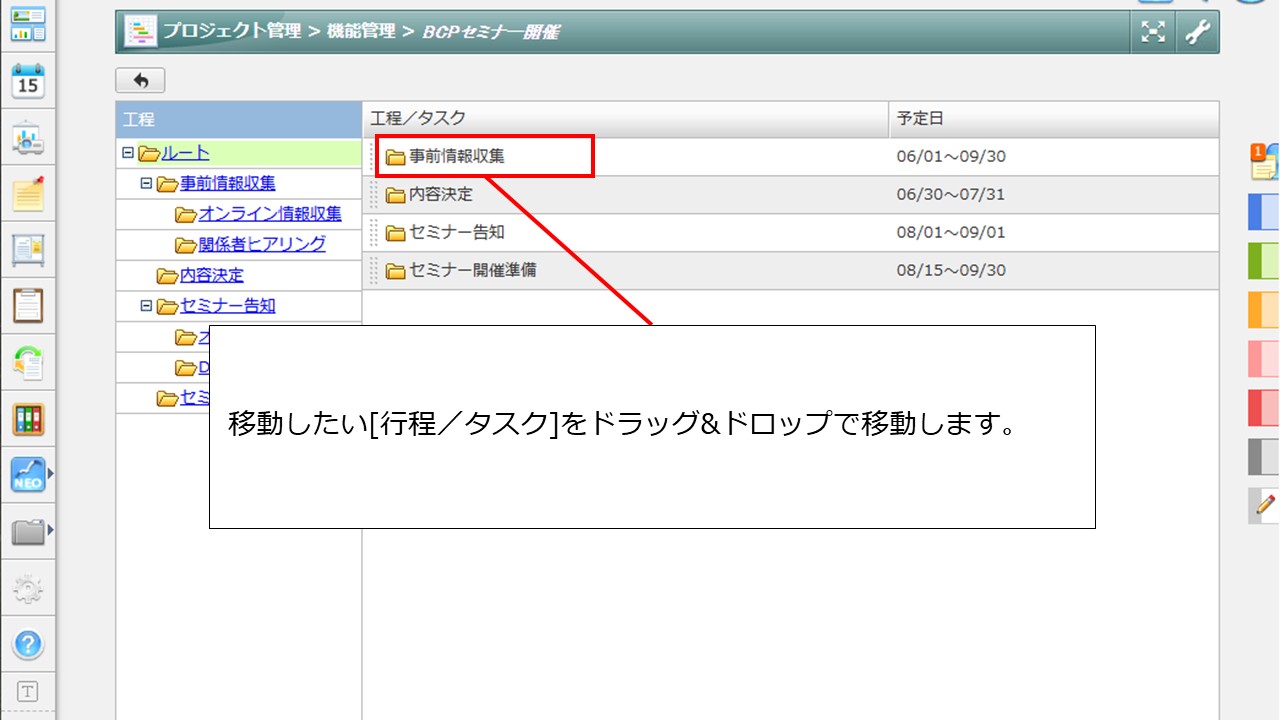This screenshot has height=720, width=1280.
Task: Click the fullscreen expand icon in header
Action: tap(1153, 32)
